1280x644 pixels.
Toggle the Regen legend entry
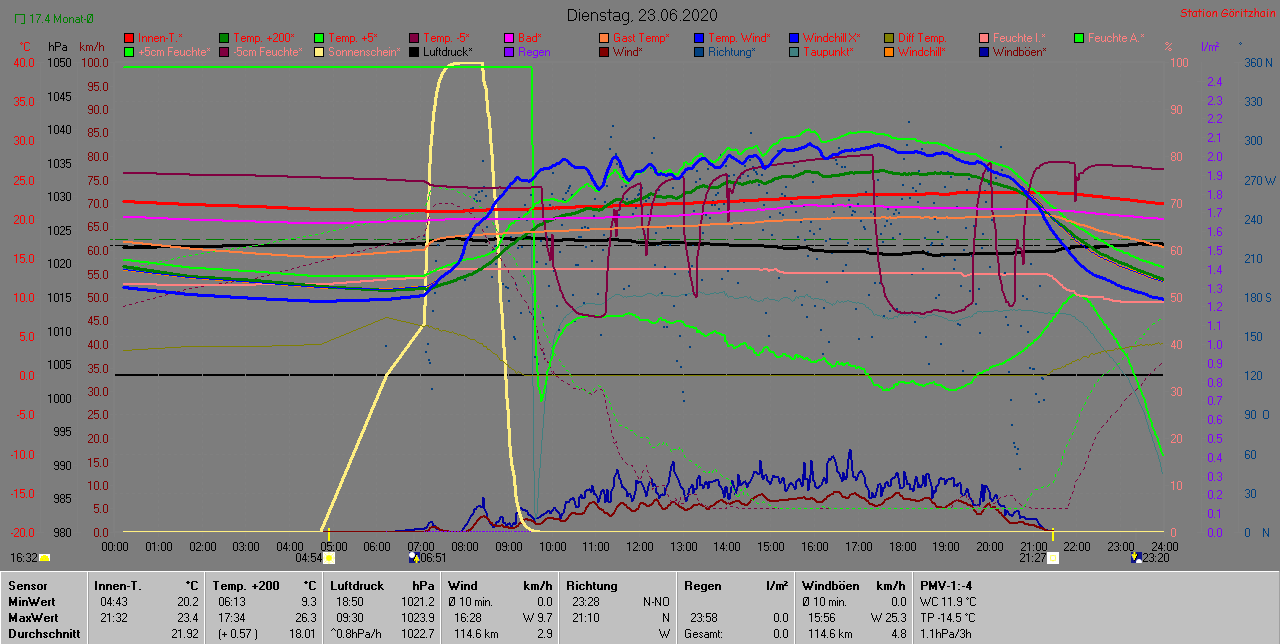pos(526,52)
